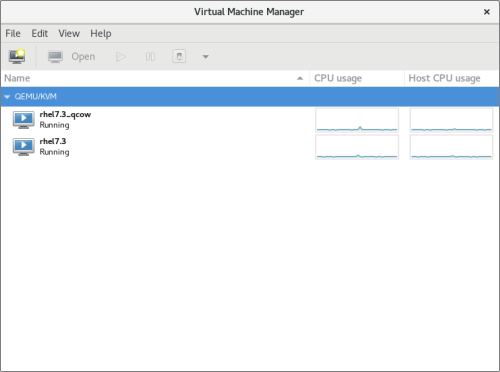The height and width of the screenshot is (372, 500).
Task: Click rhel7.3 Host CPU usage graph
Action: pyautogui.click(x=451, y=147)
